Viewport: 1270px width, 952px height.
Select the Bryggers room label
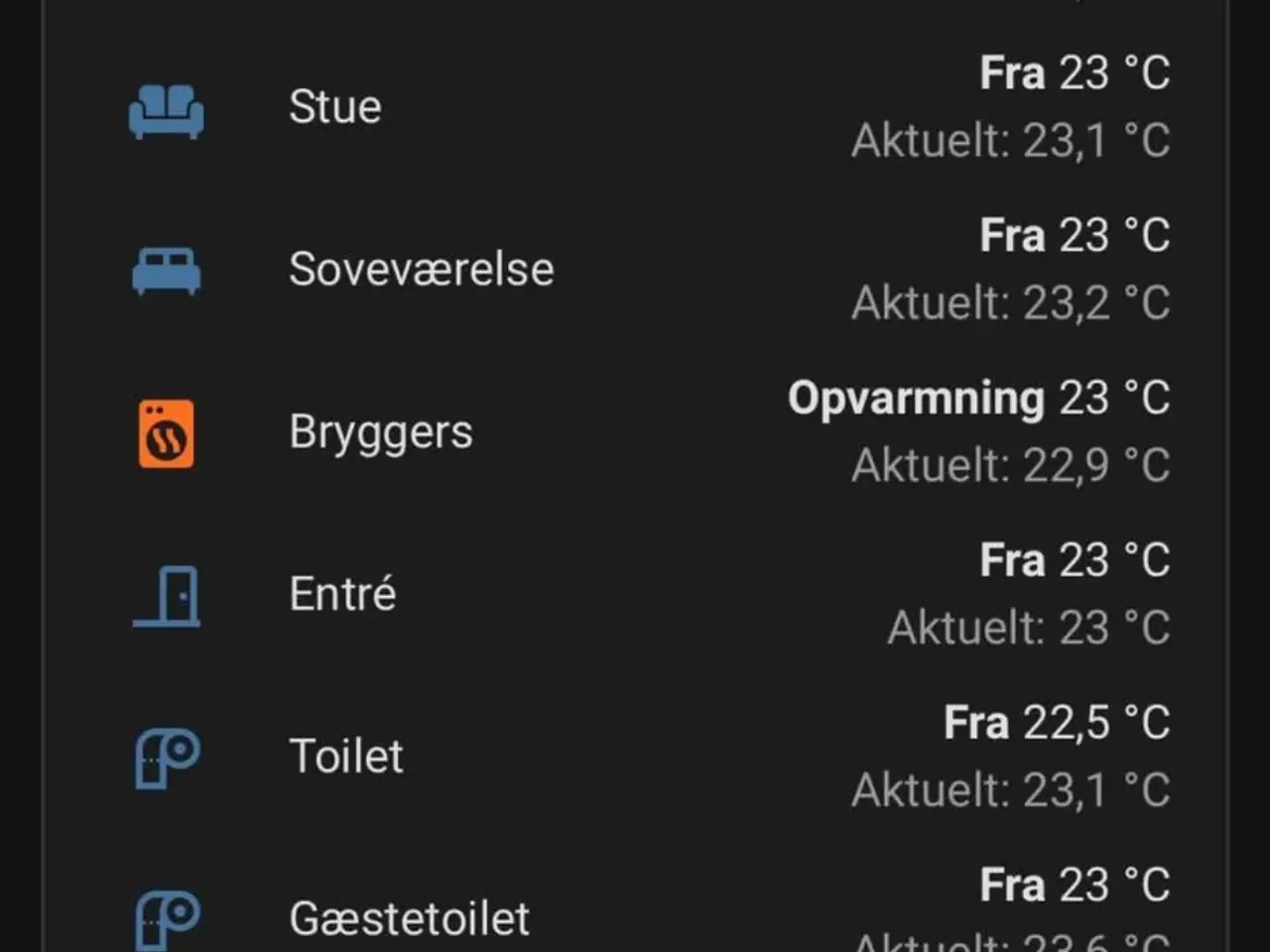[381, 433]
